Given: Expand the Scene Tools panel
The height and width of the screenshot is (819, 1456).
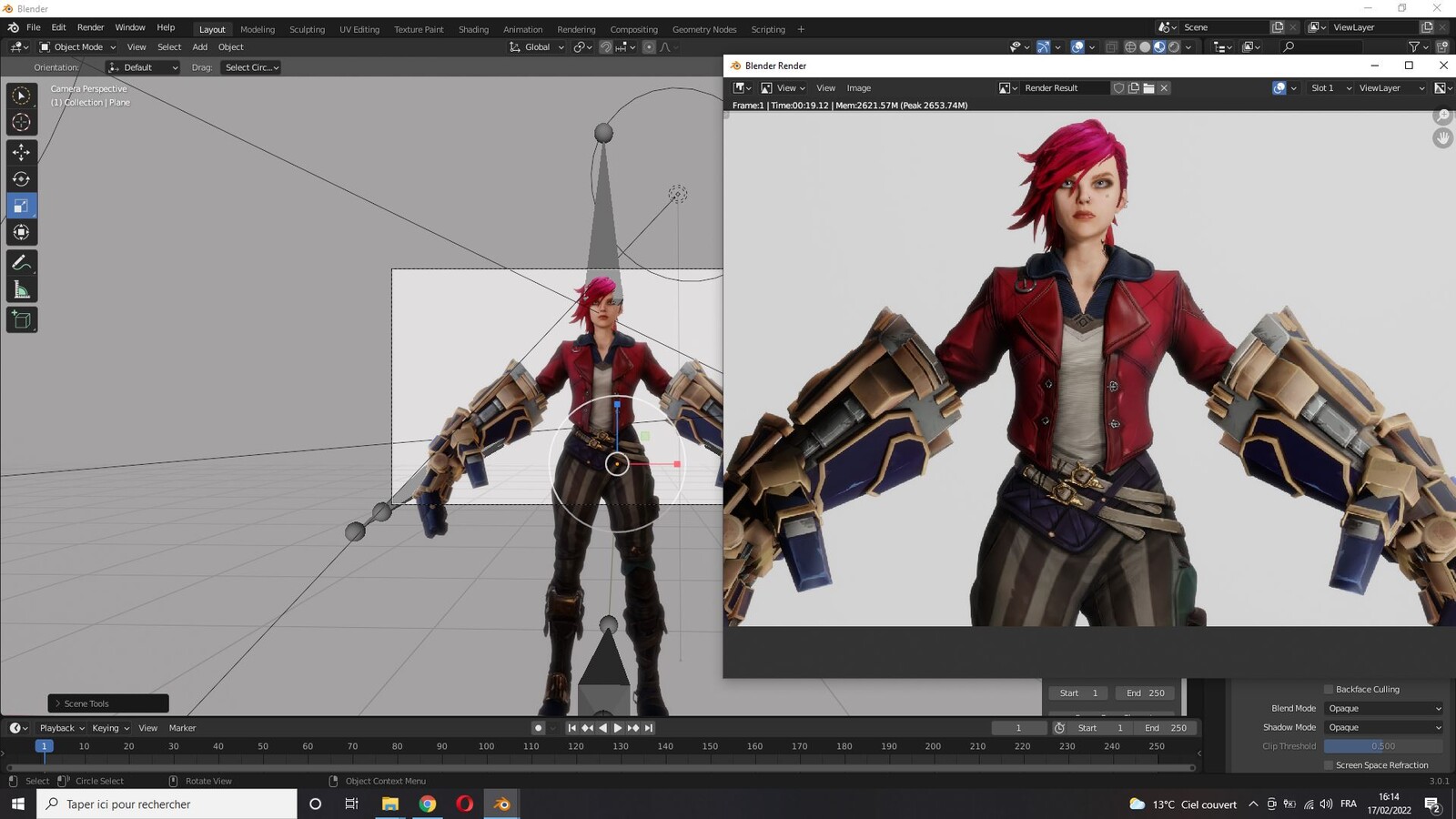Looking at the screenshot, I should [x=108, y=703].
